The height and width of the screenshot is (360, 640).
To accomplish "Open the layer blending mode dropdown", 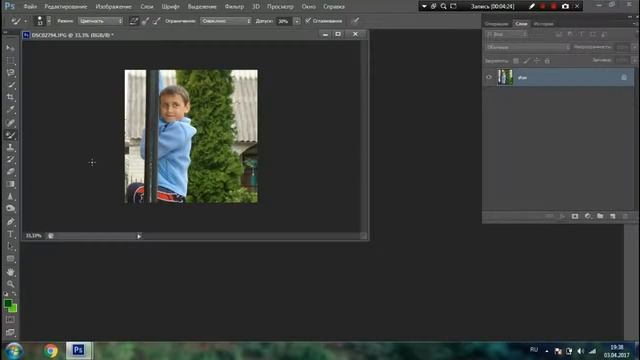I will point(527,47).
